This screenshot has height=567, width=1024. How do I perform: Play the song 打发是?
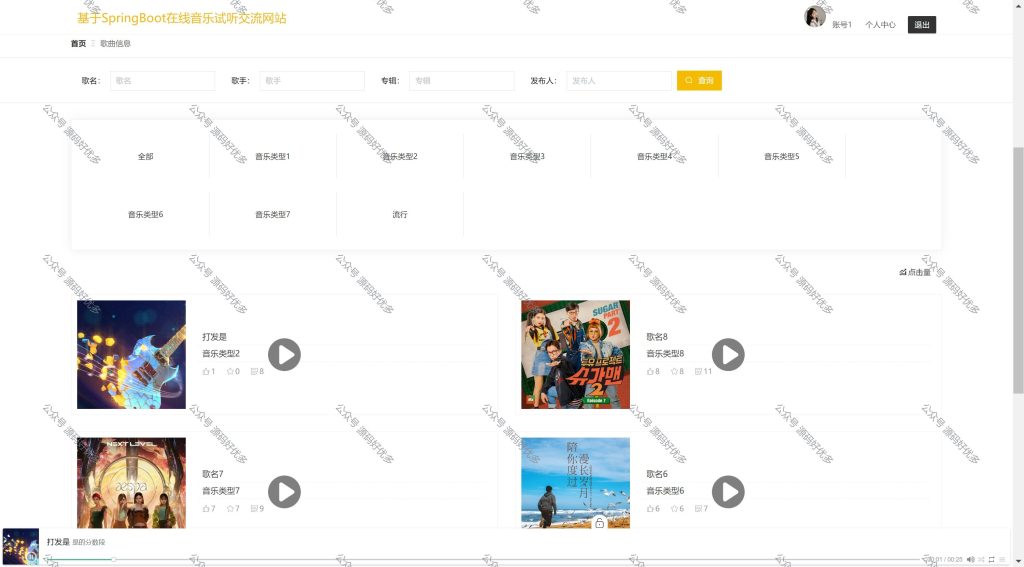(x=284, y=355)
